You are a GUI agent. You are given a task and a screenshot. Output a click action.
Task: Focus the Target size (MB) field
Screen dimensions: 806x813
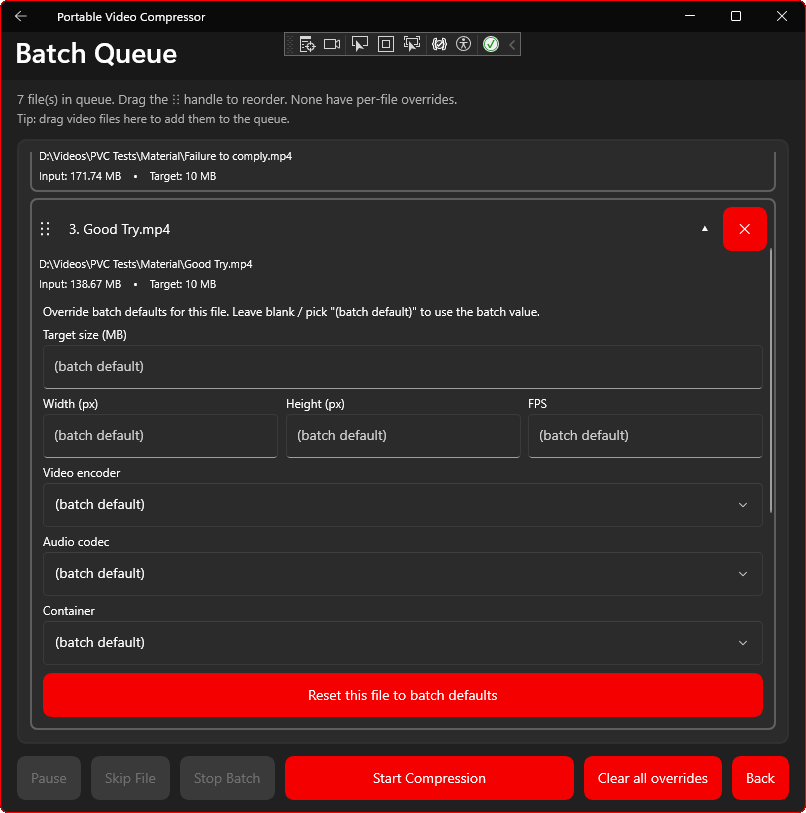[x=402, y=367]
